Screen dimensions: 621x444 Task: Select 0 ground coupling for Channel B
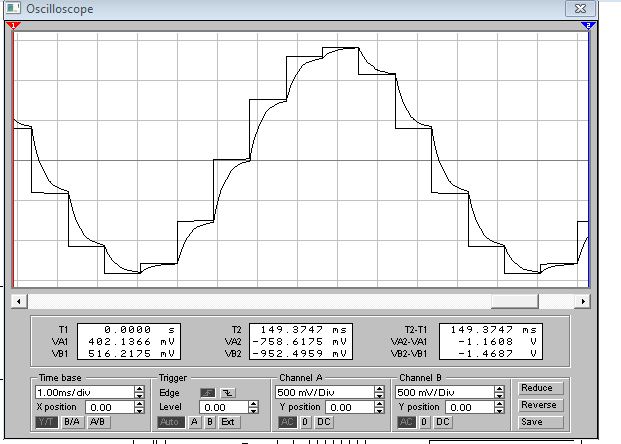point(424,422)
